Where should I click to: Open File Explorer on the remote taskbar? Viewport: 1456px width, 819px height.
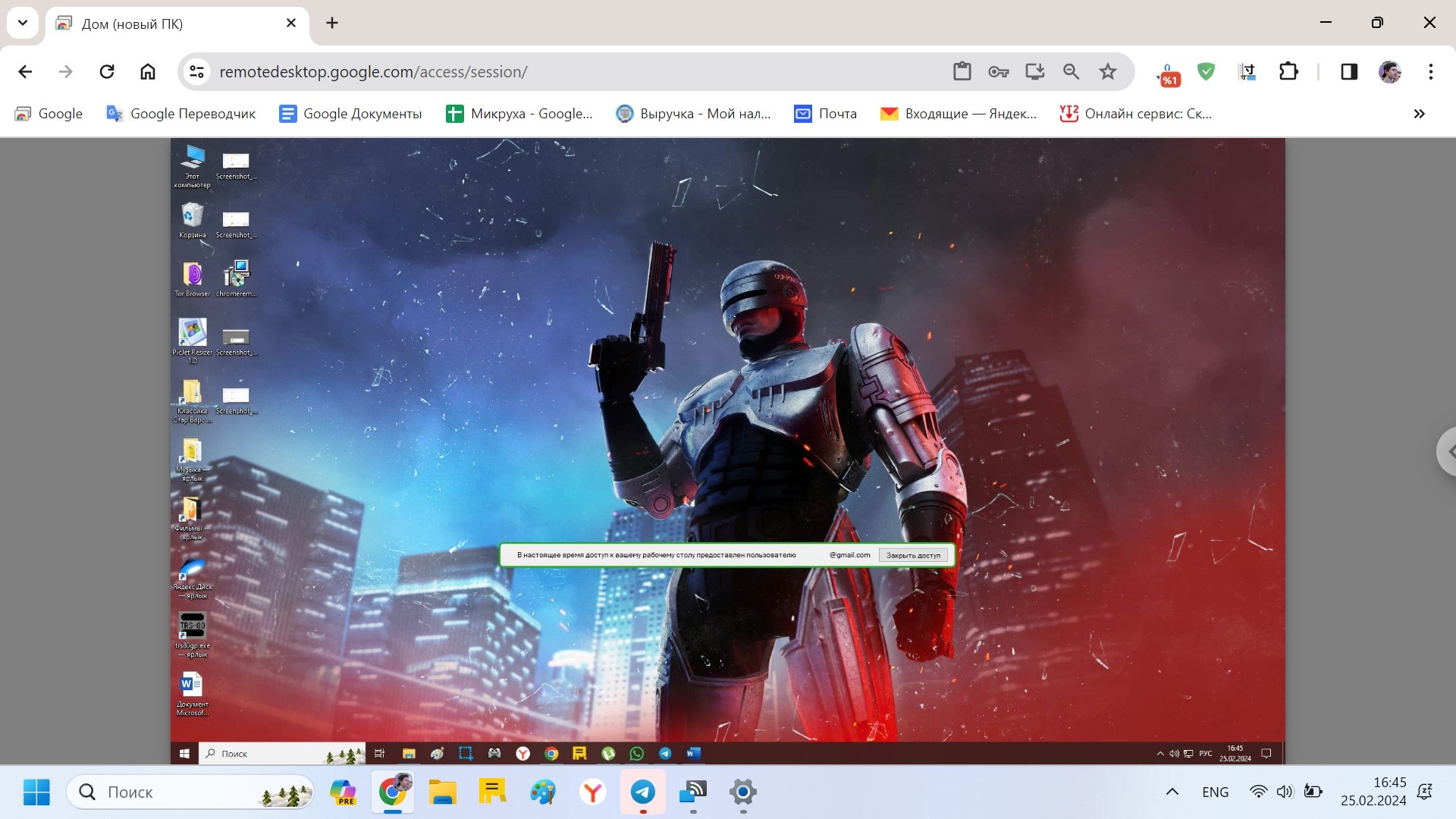point(409,753)
